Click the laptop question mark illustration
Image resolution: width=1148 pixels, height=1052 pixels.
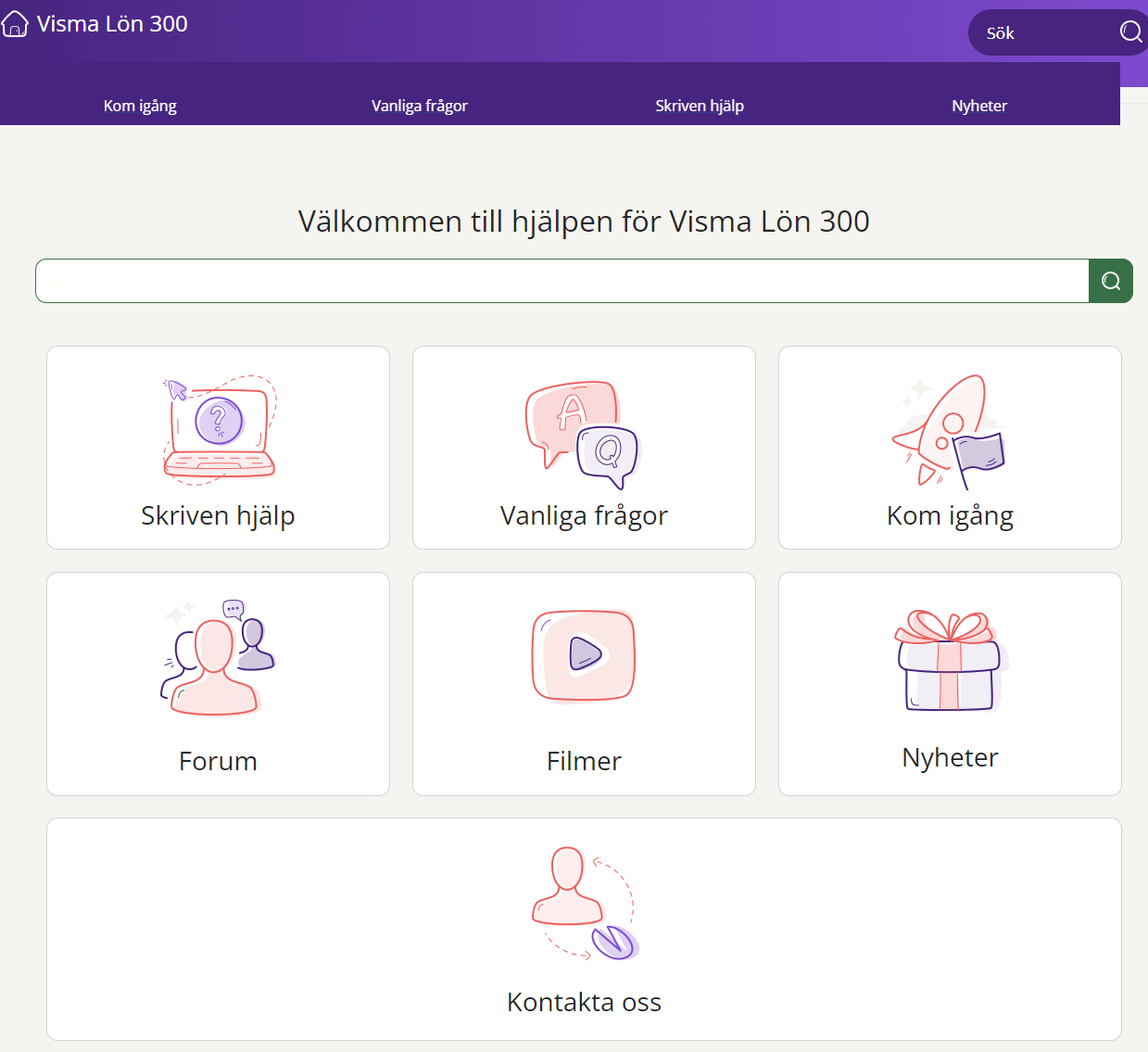click(x=220, y=429)
